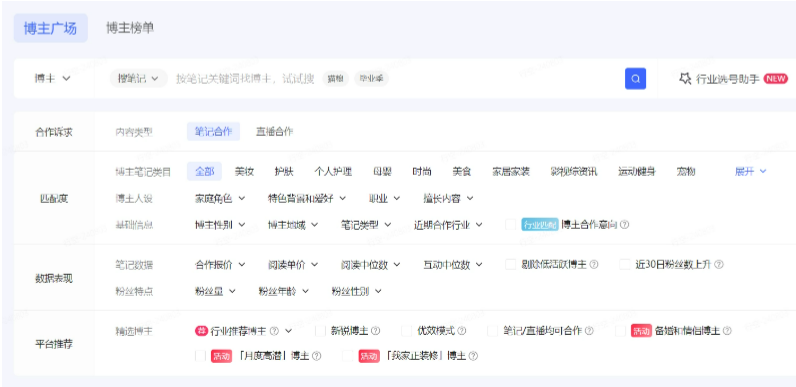Select 全部 category
Viewport: 796px width, 387px height.
coord(204,172)
